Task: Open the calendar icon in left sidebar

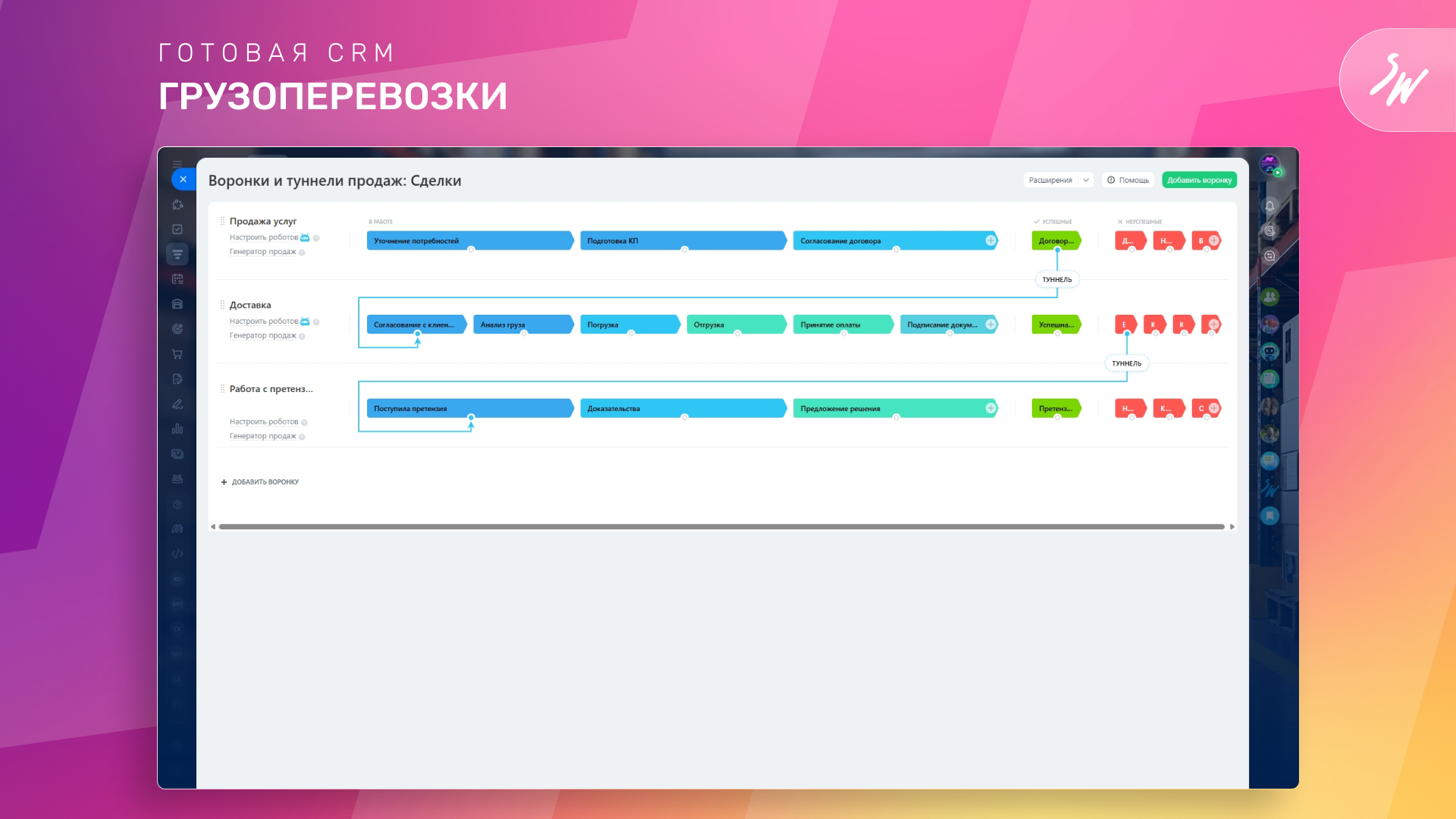Action: [177, 279]
